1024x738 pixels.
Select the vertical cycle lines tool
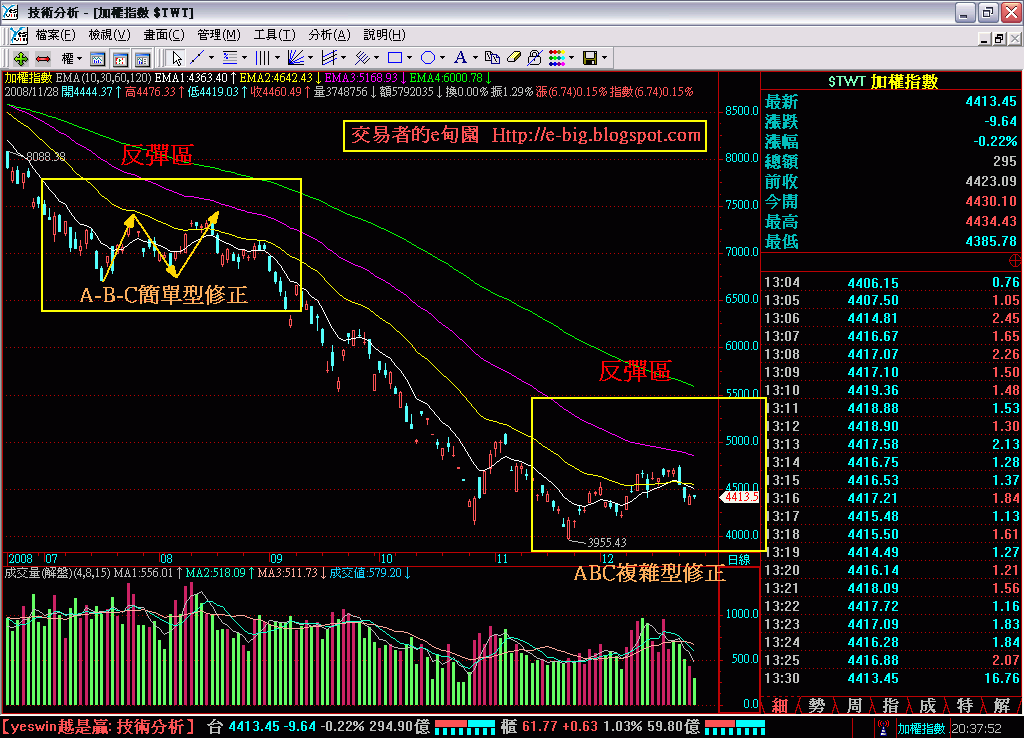(x=263, y=58)
